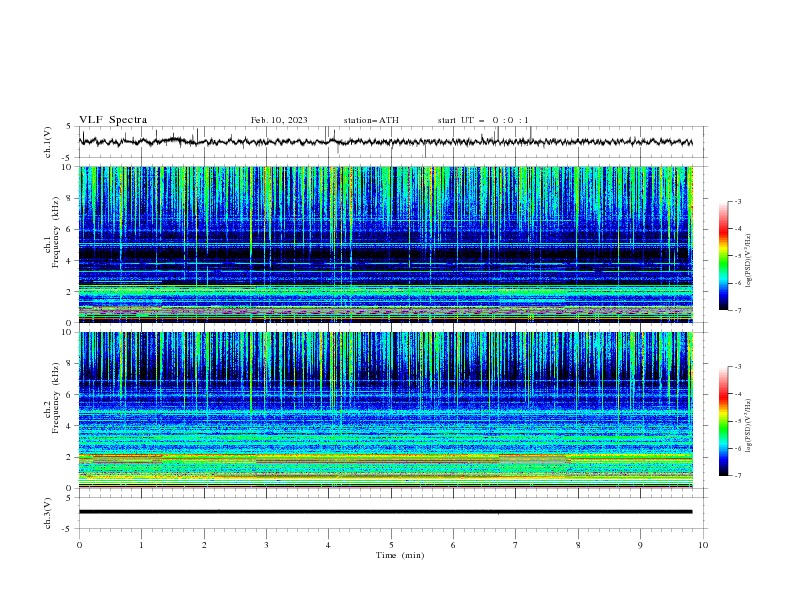Click the thick black ch.3 voltage trace

pyautogui.click(x=385, y=512)
